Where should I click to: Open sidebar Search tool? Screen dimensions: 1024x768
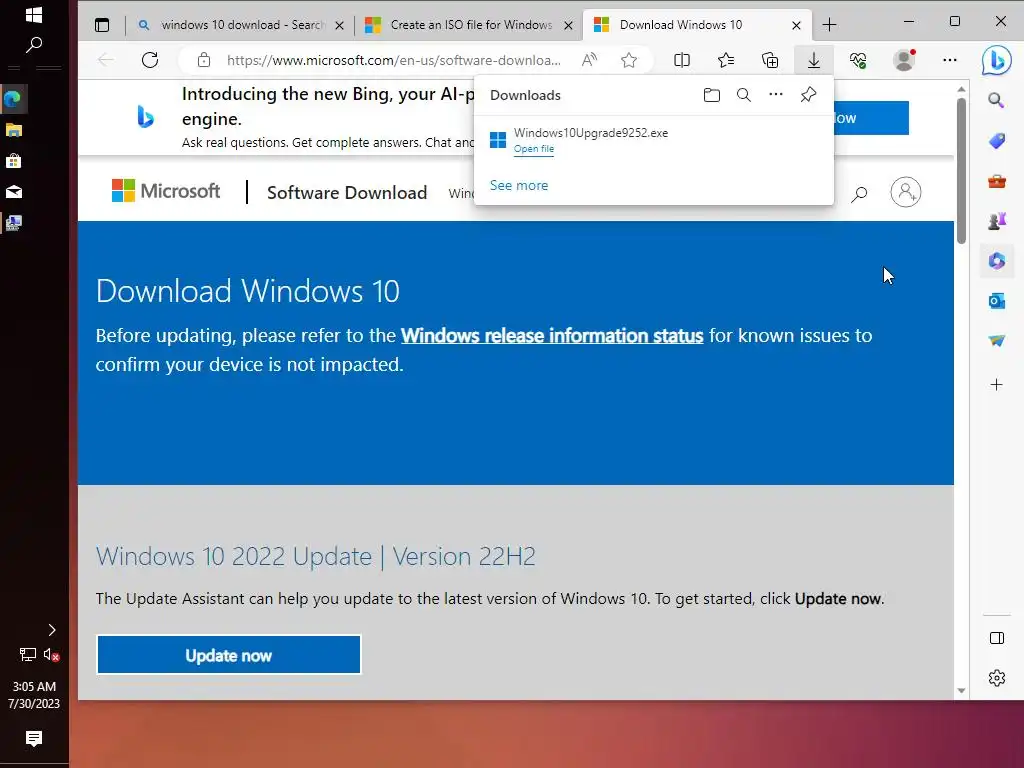(x=996, y=100)
